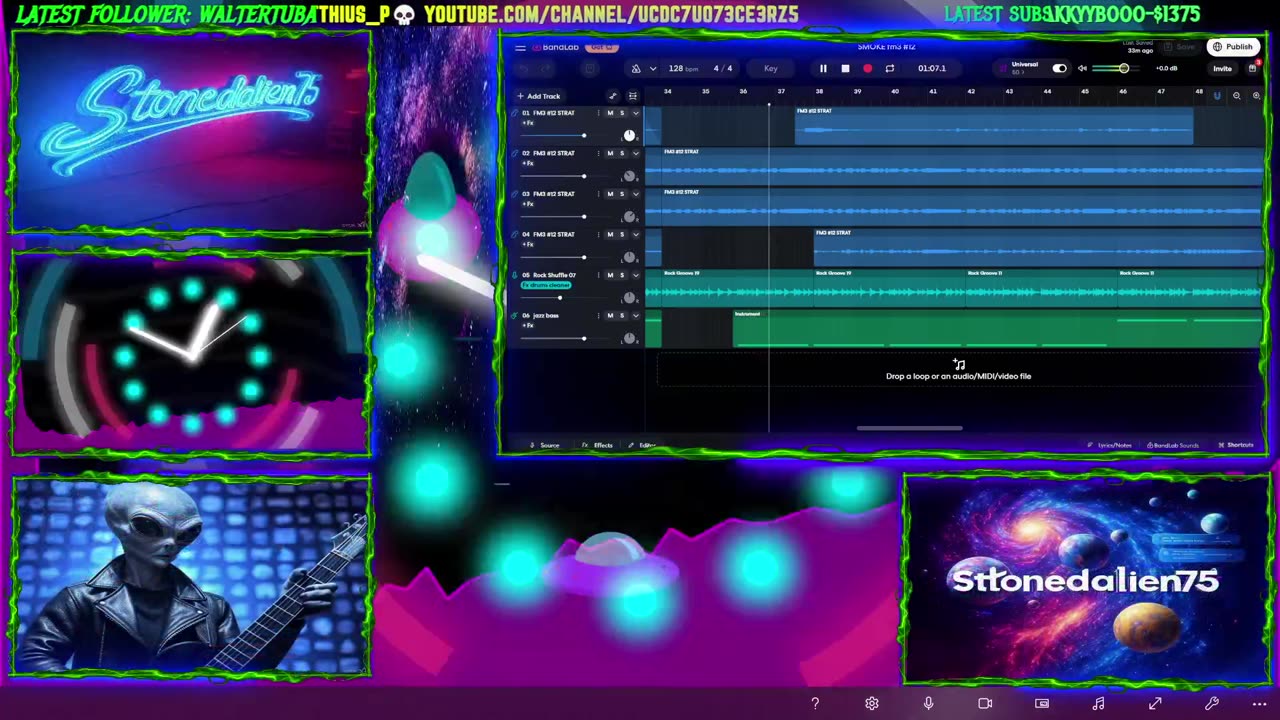This screenshot has width=1280, height=720.
Task: Mute track 02 FM3 #12 STRAT
Action: (610, 153)
